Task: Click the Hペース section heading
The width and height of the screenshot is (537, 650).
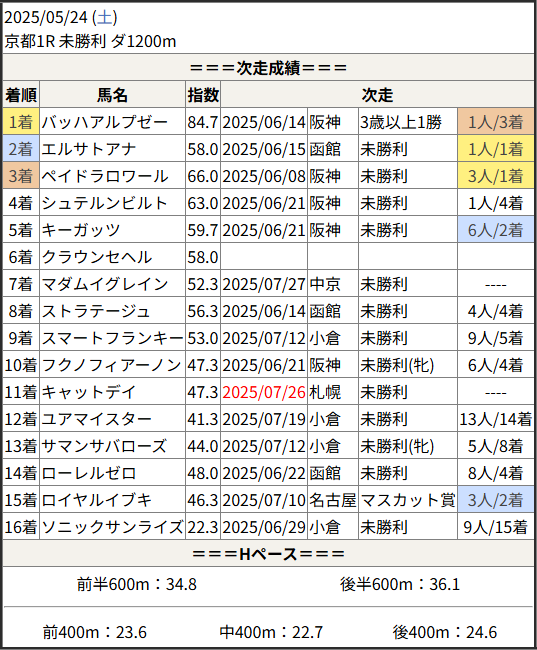Action: coord(268,553)
